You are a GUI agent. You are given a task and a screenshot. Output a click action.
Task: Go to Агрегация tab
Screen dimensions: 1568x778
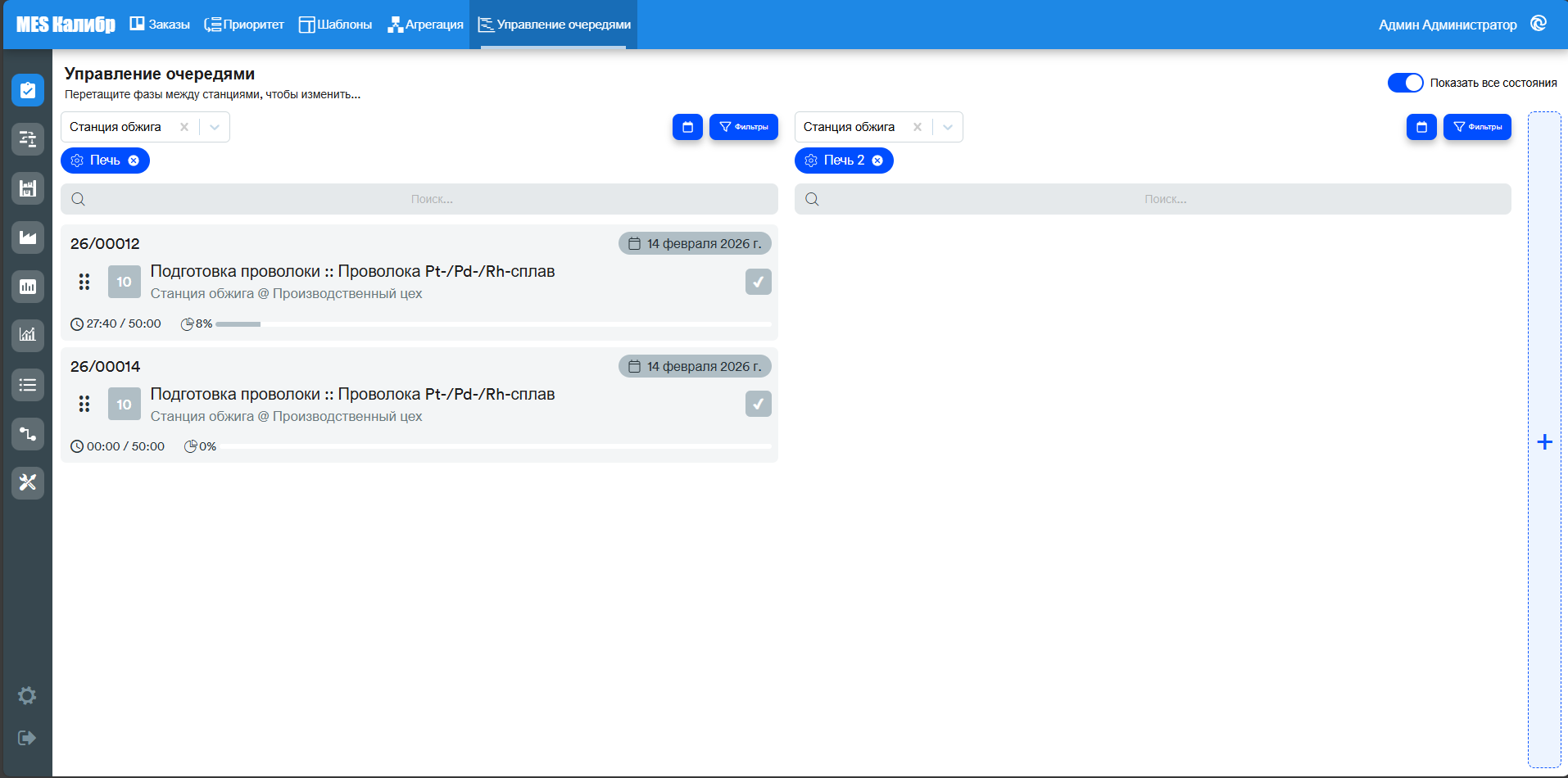coord(425,25)
